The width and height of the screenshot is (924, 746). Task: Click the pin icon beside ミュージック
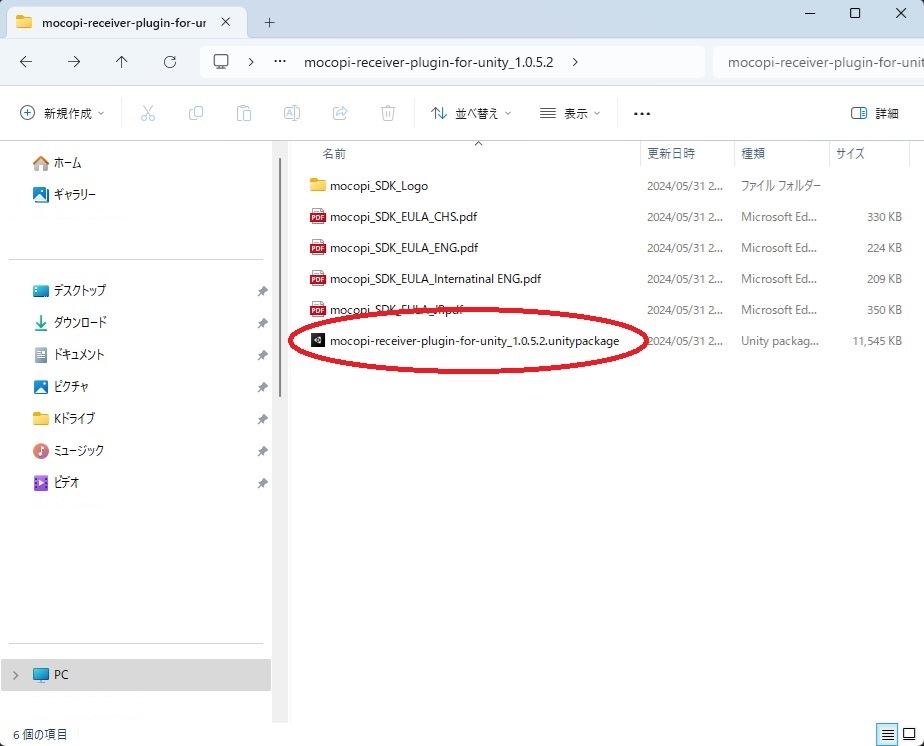263,450
